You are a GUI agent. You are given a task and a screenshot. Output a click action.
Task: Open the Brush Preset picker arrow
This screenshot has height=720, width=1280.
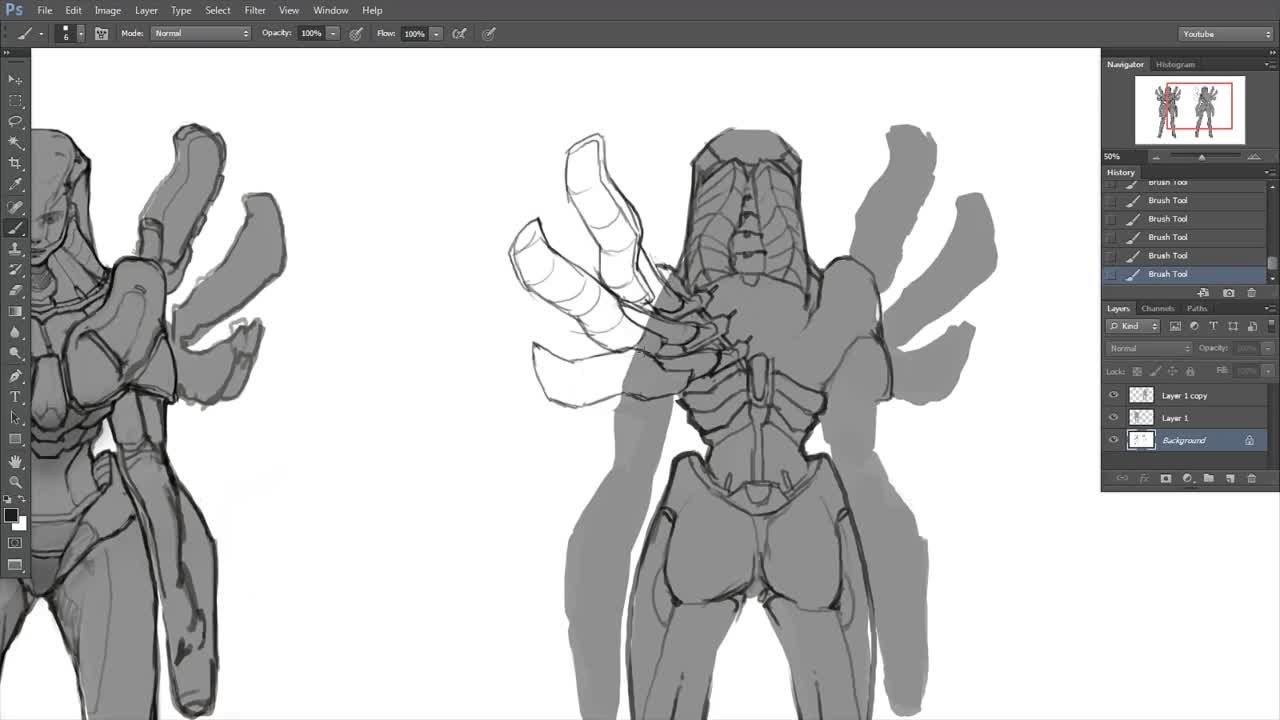[81, 33]
